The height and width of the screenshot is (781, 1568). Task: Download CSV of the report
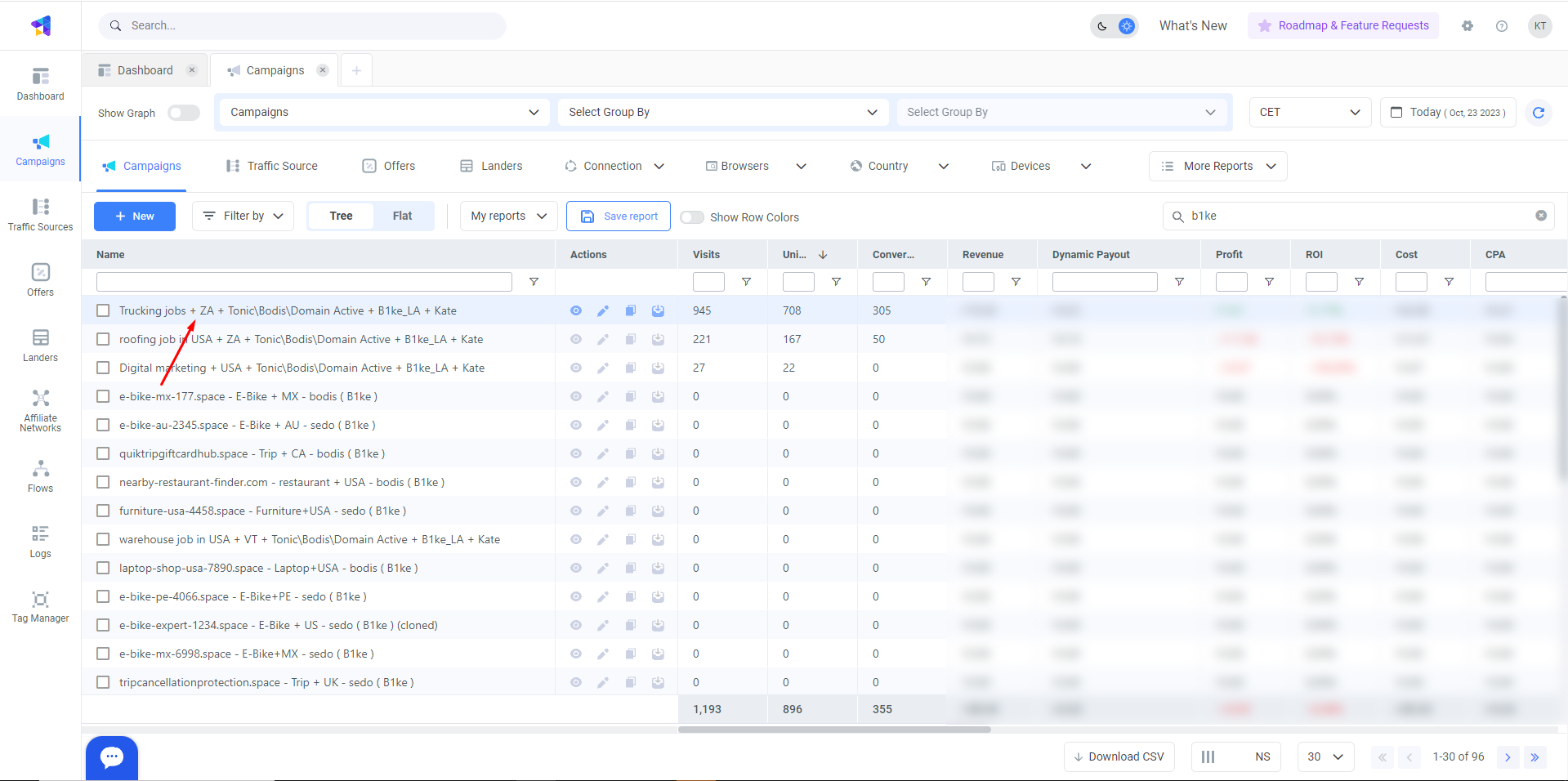pos(1119,757)
